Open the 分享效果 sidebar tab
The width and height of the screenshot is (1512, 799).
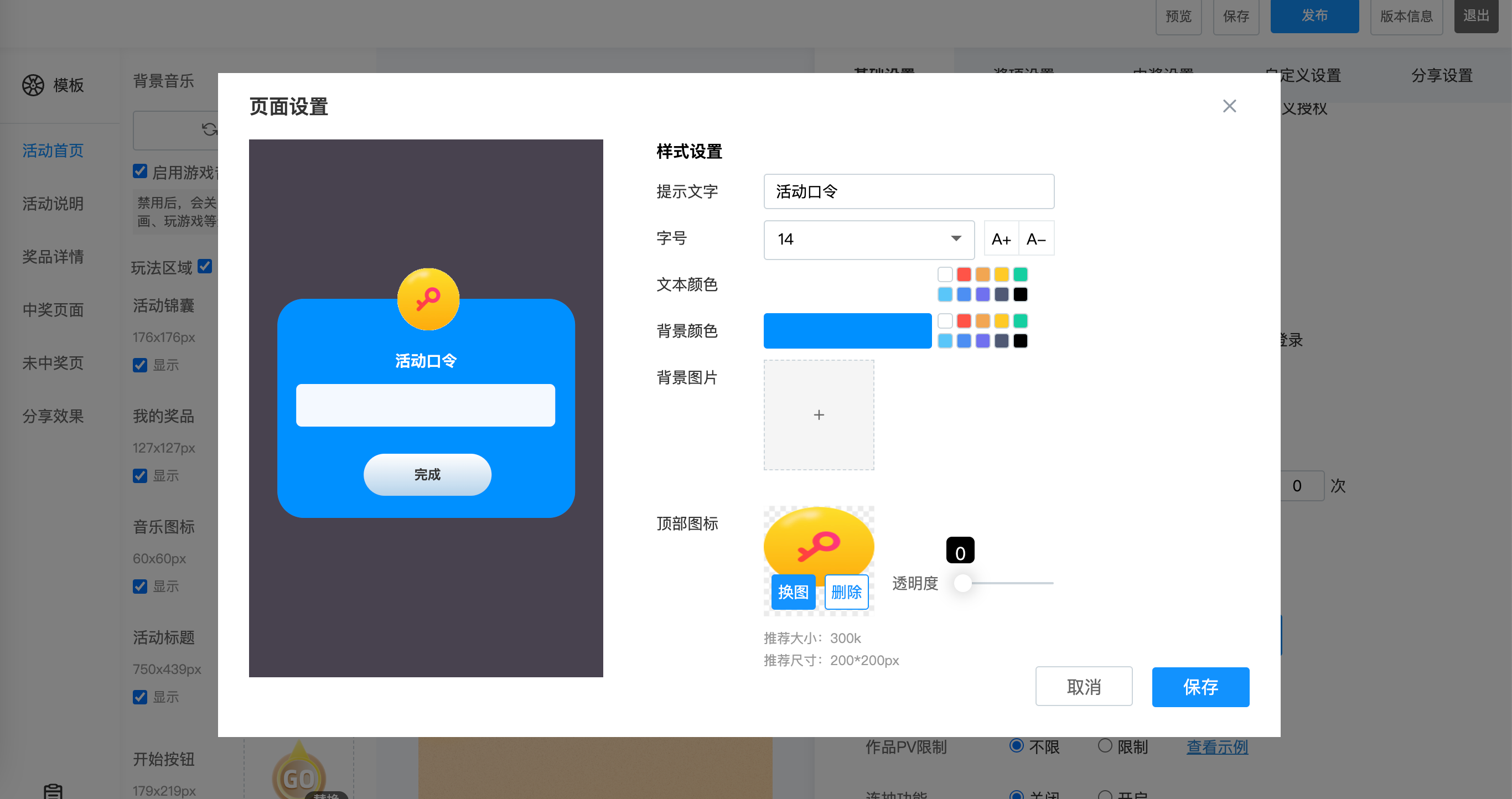tap(53, 417)
